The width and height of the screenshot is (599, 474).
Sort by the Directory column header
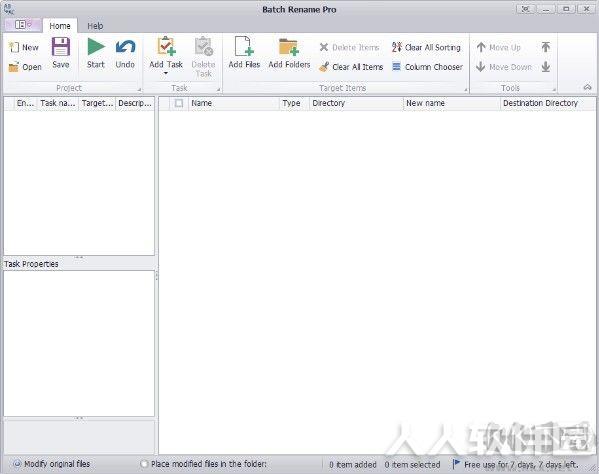point(356,103)
